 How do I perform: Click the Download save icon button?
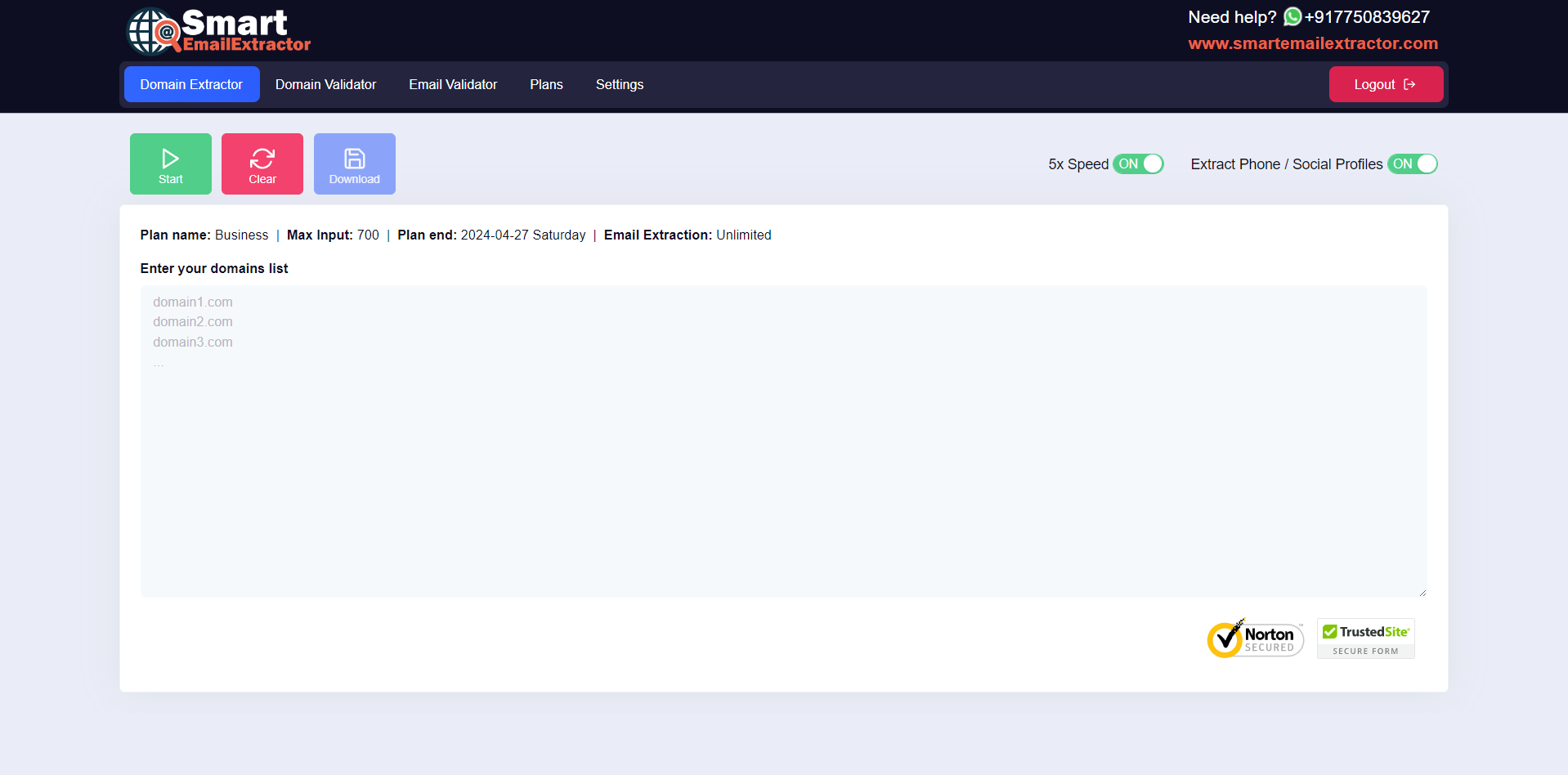click(355, 164)
